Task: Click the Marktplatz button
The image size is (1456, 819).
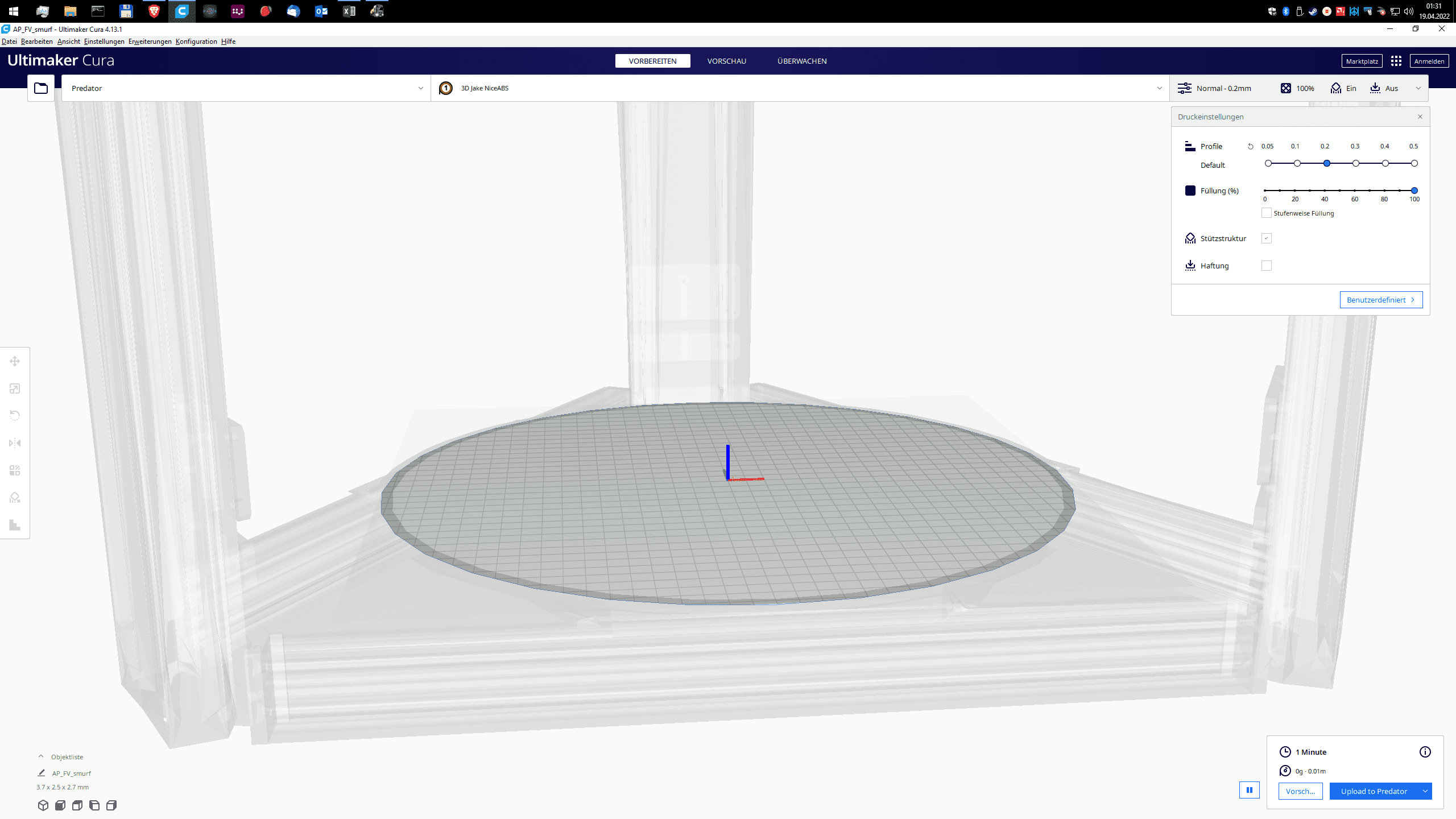Action: coord(1362,61)
